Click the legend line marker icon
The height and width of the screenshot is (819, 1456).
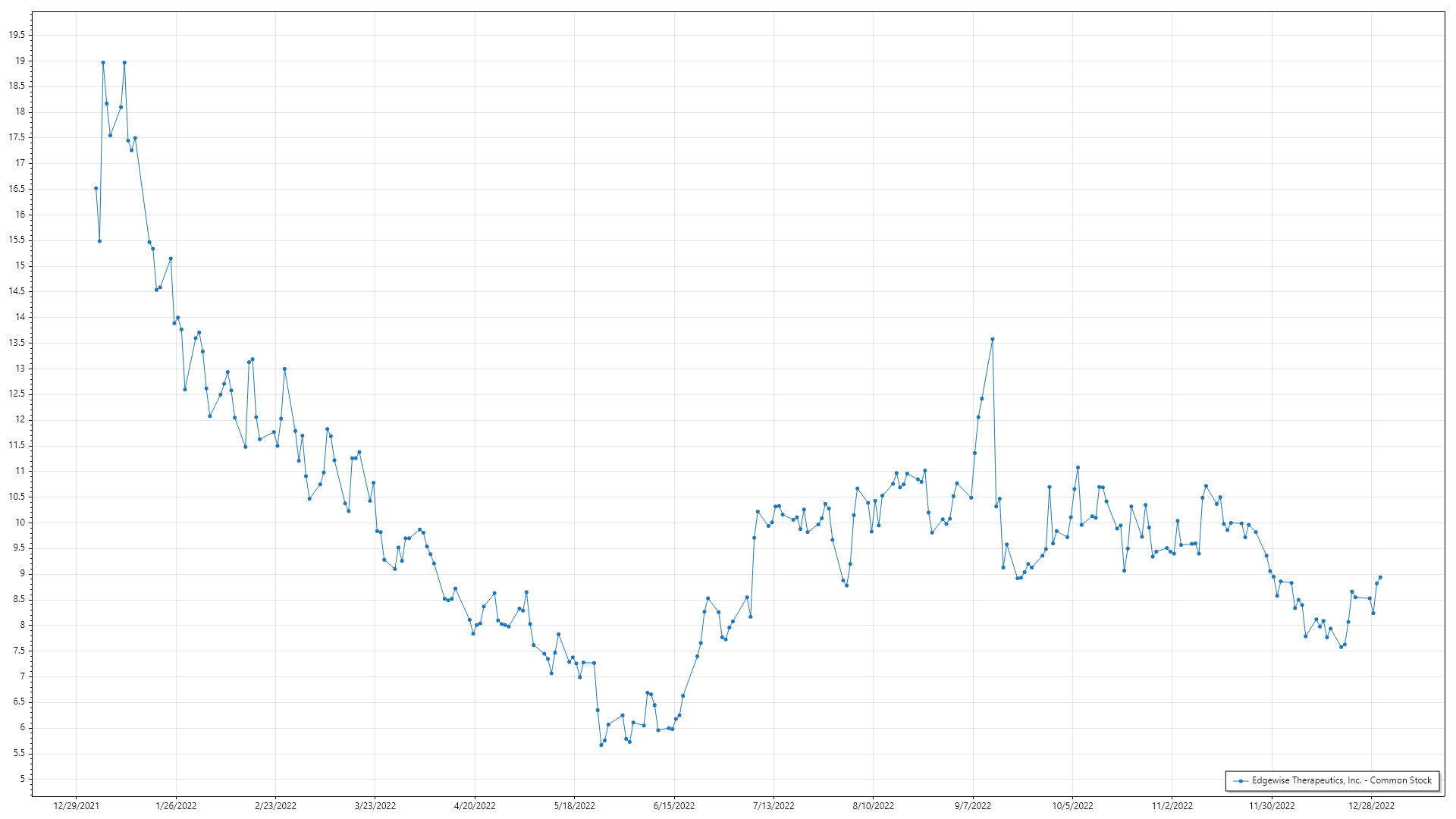[x=1241, y=780]
